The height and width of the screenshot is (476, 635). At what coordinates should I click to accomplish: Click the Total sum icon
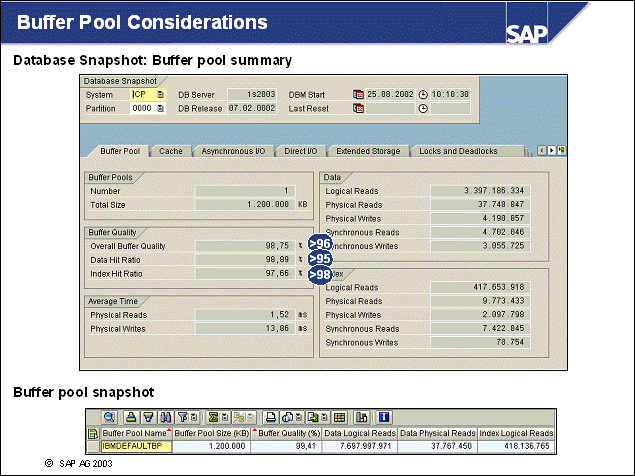(x=212, y=417)
